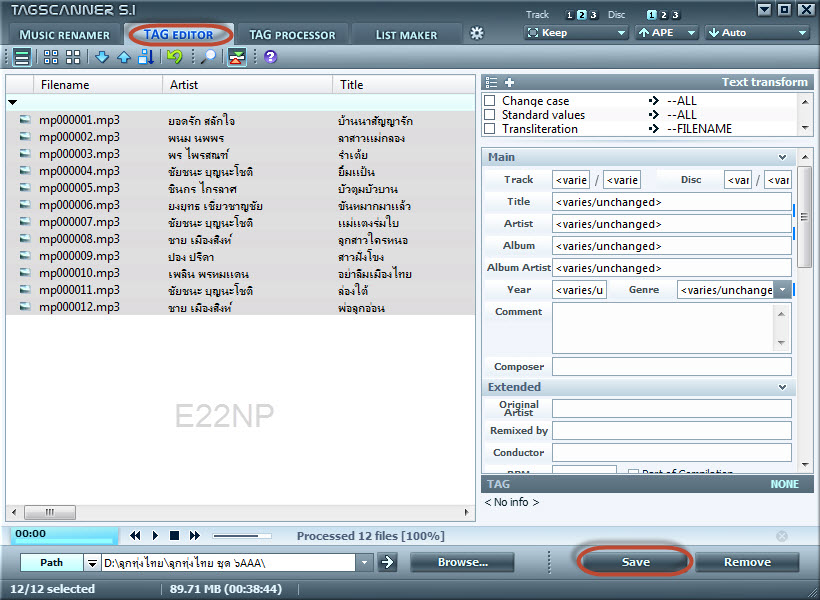Switch to list view mode in toolbar
Screen dimensions: 820x600
coord(22,57)
